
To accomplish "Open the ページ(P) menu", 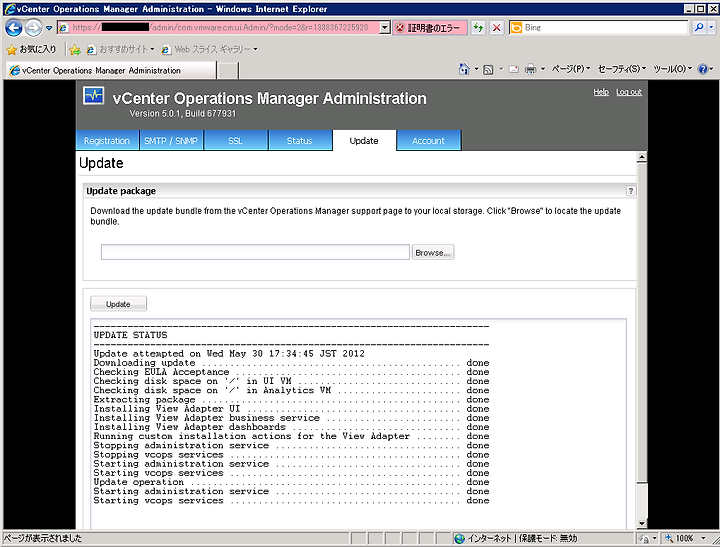I will click(571, 69).
